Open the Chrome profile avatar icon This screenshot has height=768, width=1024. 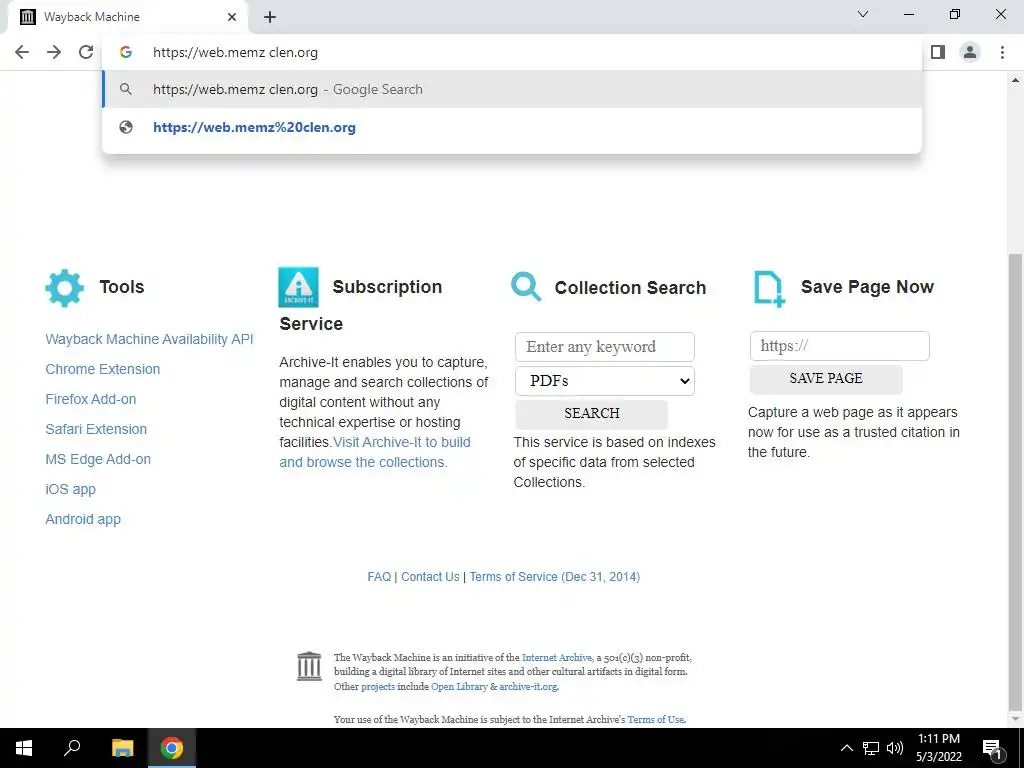tap(970, 52)
